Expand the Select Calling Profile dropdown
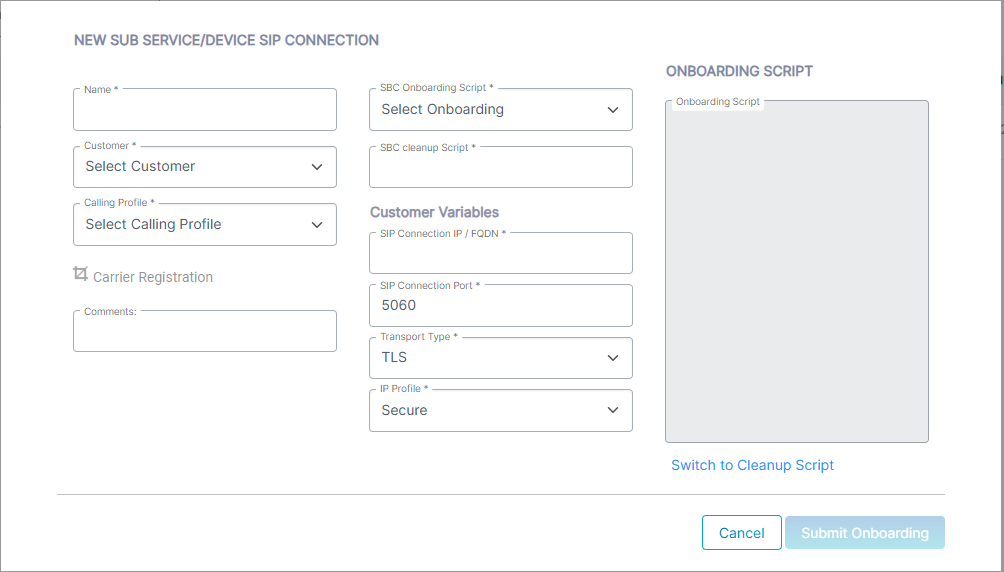Screen dimensions: 1004x572 coord(205,225)
